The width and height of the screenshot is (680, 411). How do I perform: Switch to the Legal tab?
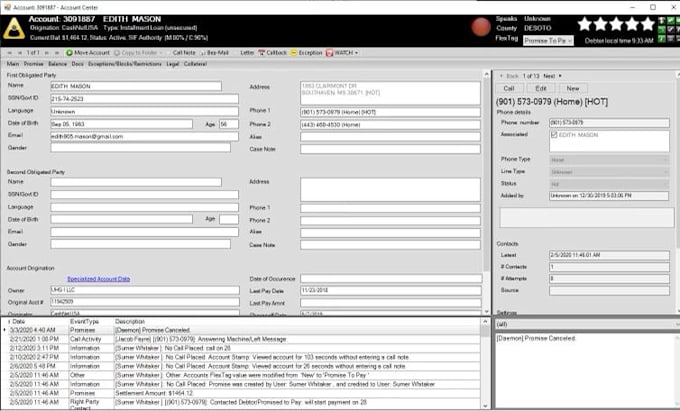tap(173, 64)
